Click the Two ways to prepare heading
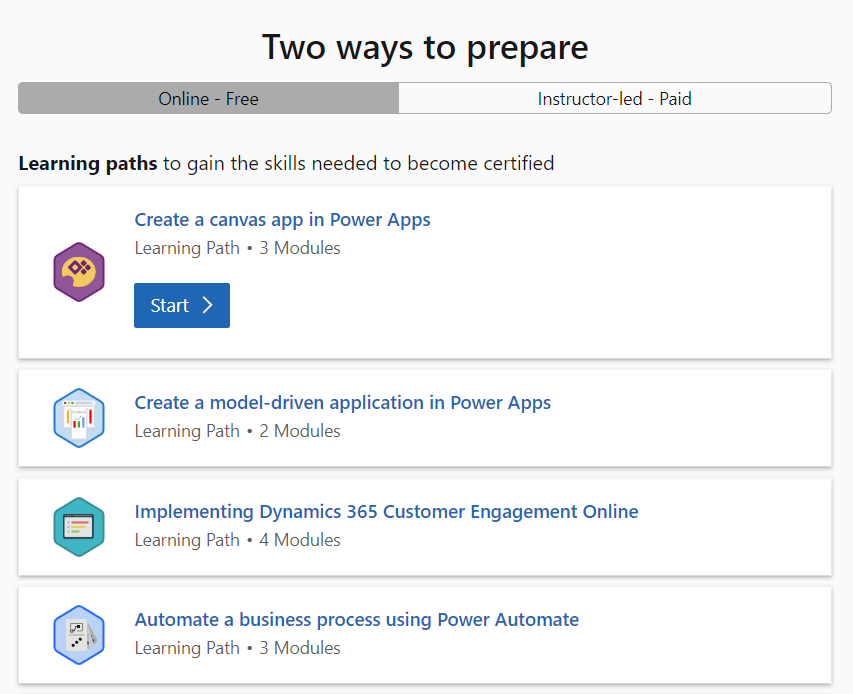The width and height of the screenshot is (853, 694). pos(425,46)
